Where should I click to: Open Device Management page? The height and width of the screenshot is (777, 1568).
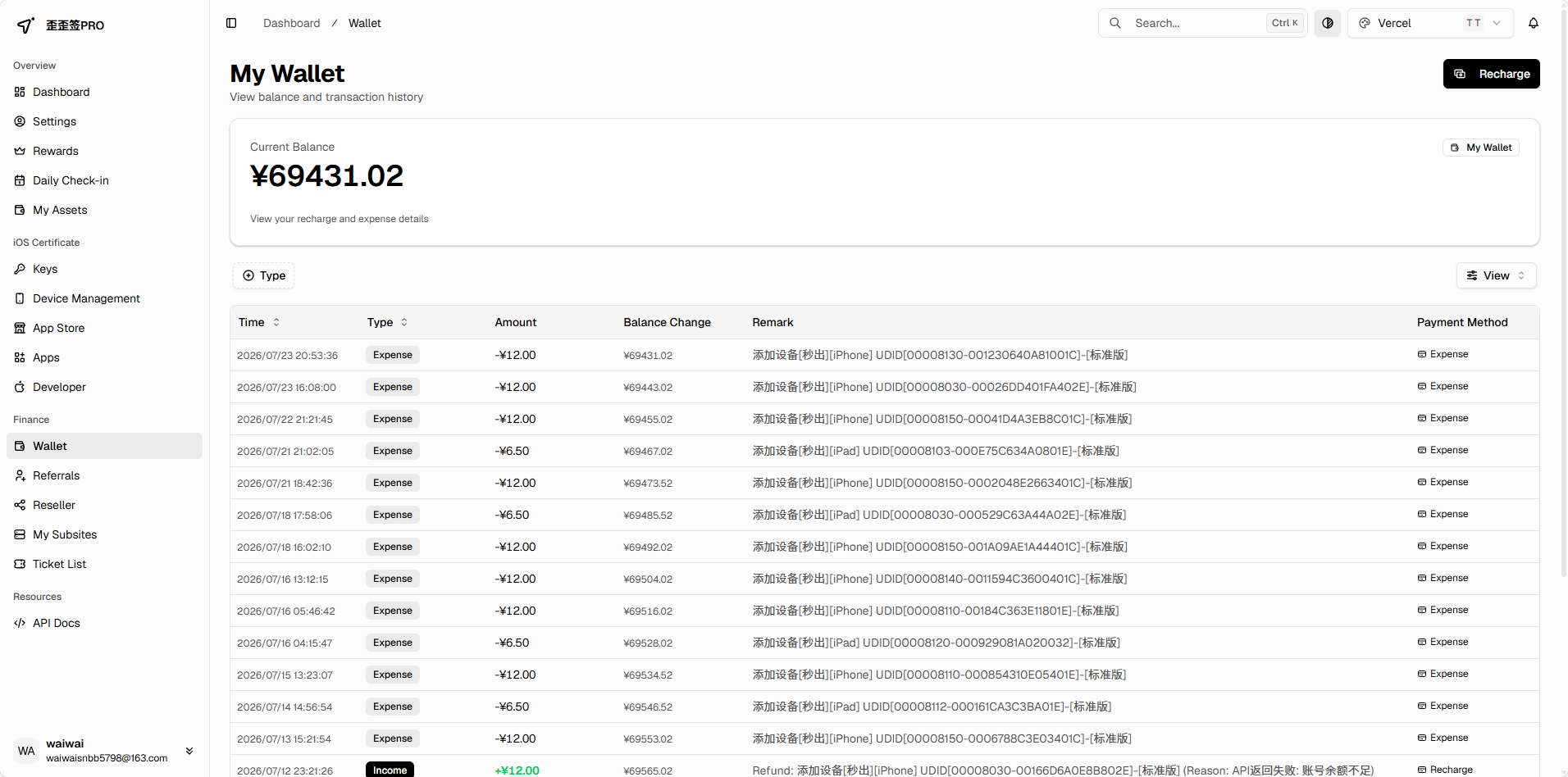(104, 298)
